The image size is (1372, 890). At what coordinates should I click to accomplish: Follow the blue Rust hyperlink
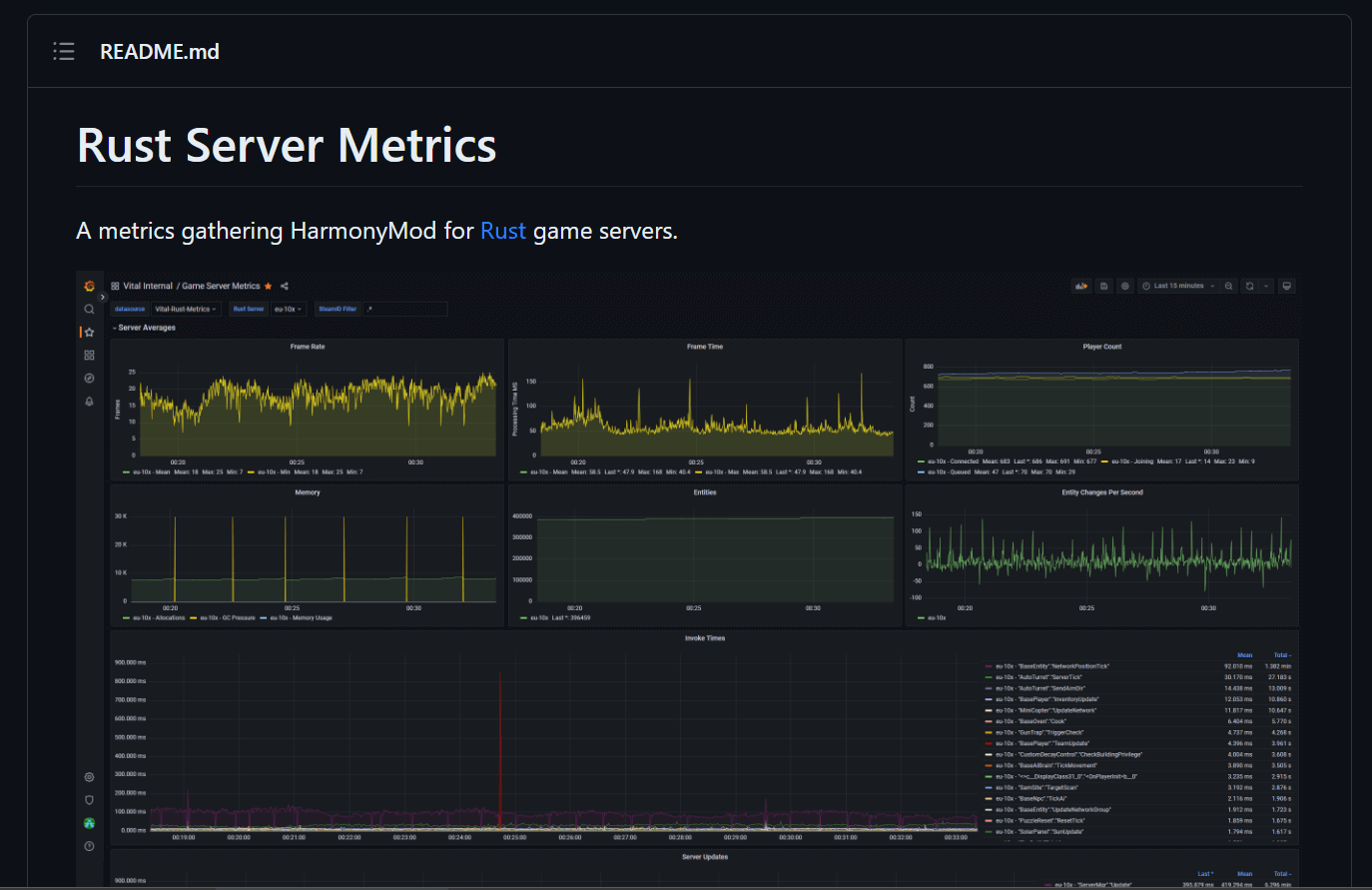pyautogui.click(x=502, y=231)
